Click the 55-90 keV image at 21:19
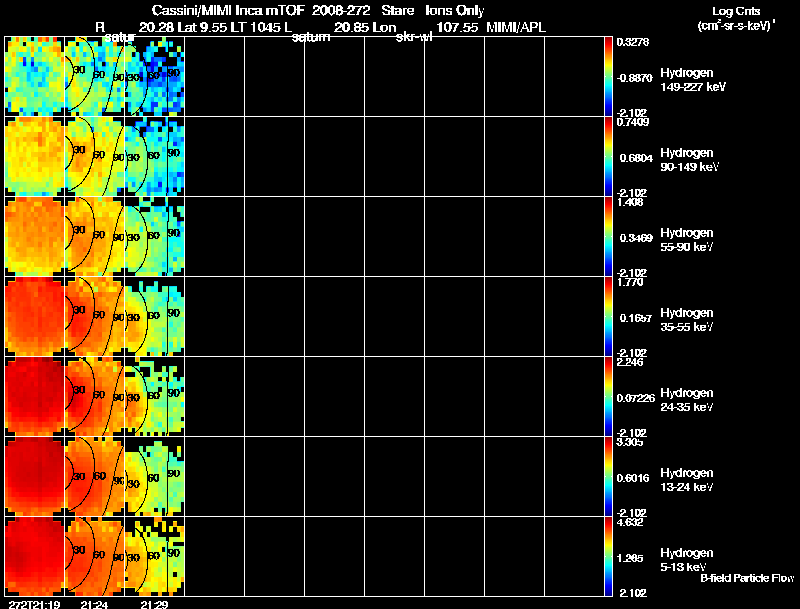 coord(35,236)
